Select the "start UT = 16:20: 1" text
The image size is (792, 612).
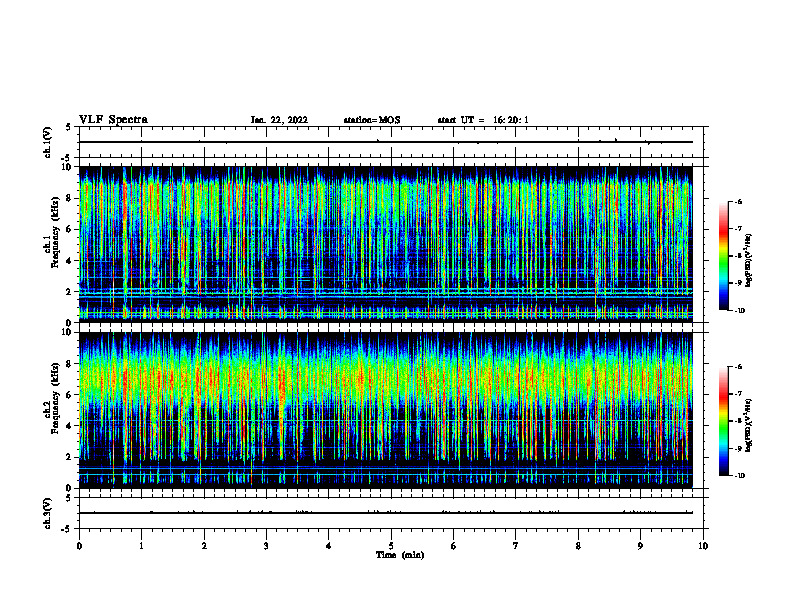(483, 120)
